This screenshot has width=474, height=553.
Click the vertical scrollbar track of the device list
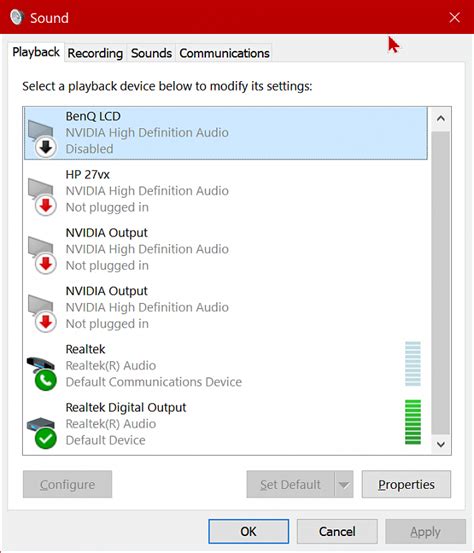(440, 283)
